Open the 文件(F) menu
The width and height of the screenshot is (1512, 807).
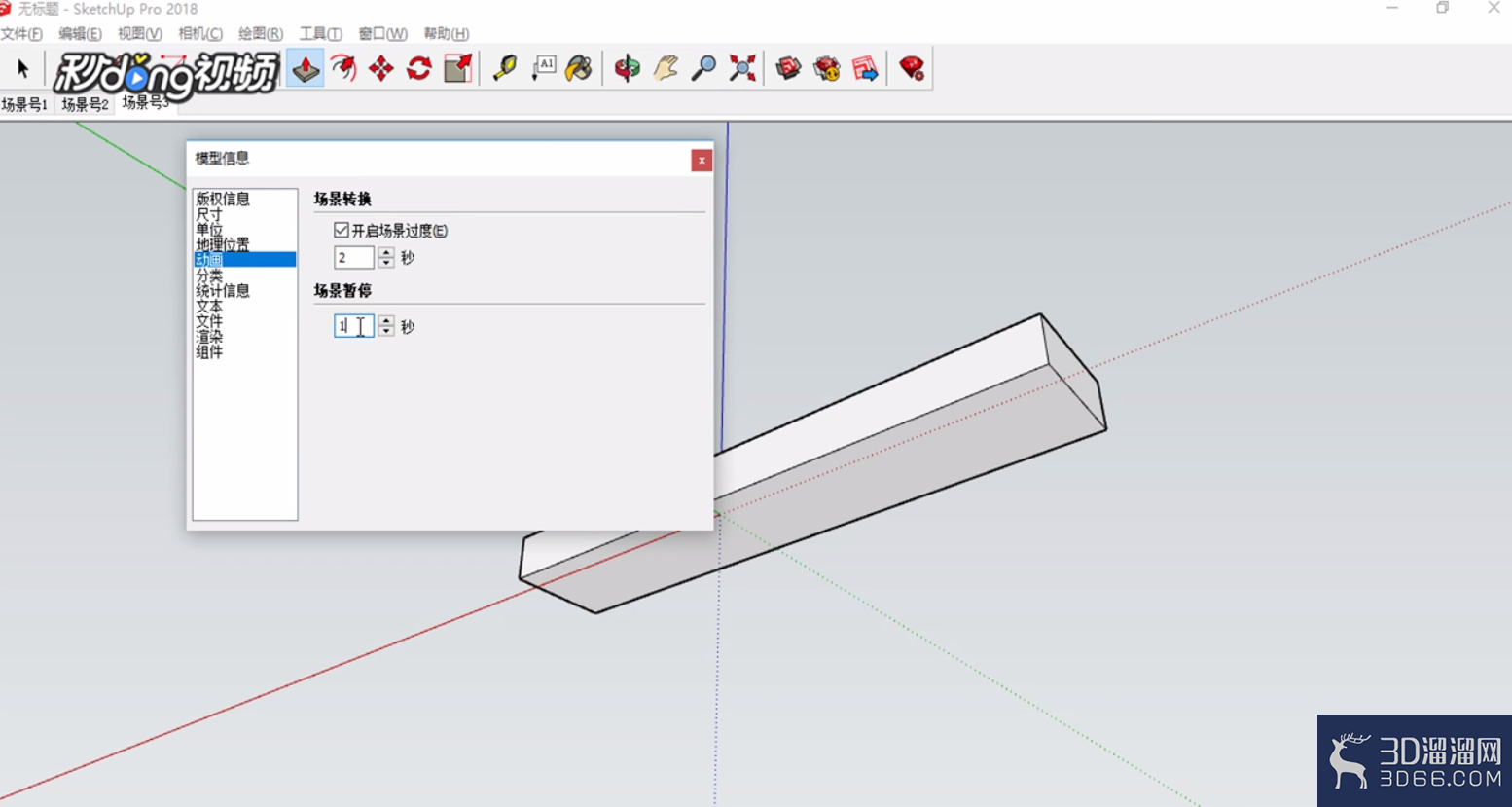pyautogui.click(x=21, y=34)
